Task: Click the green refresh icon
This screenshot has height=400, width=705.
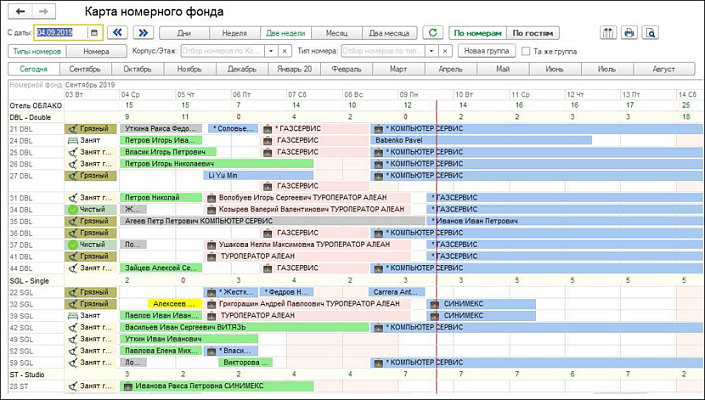Action: click(432, 32)
